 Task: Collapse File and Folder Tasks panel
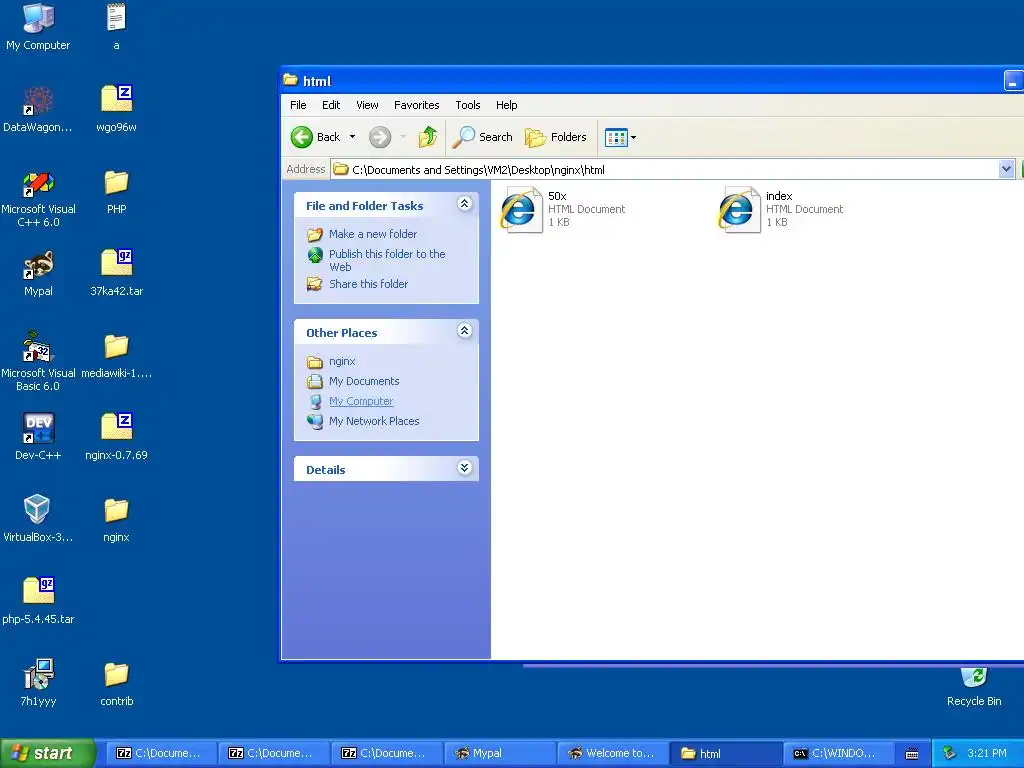464,204
